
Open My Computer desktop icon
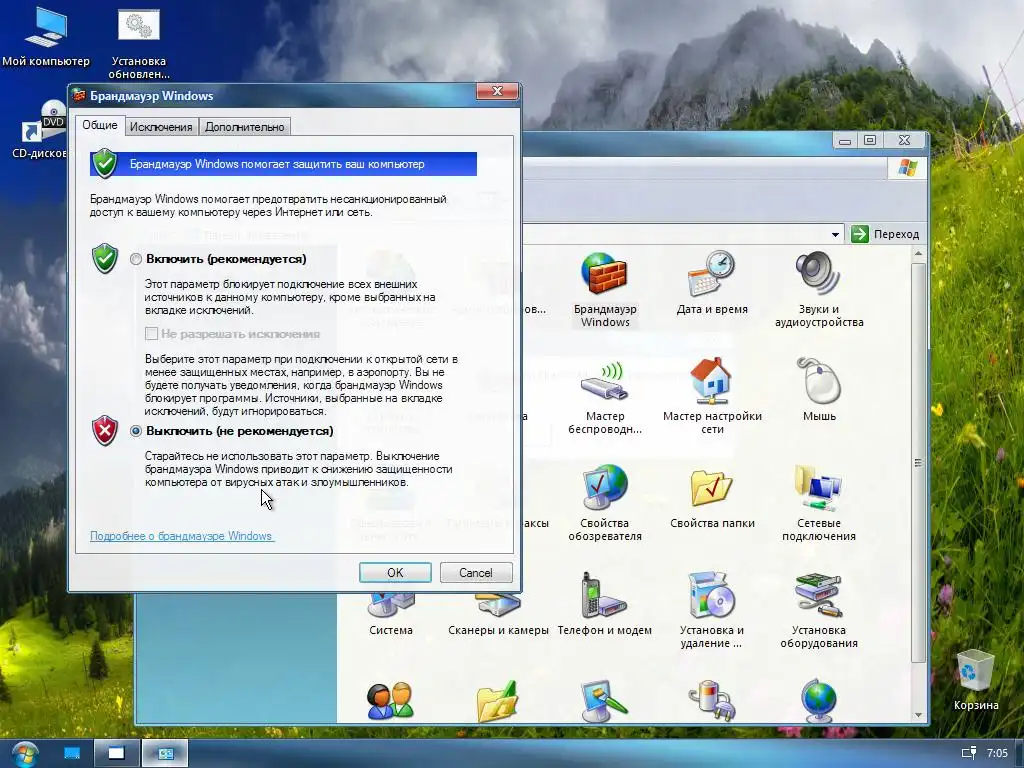click(46, 37)
